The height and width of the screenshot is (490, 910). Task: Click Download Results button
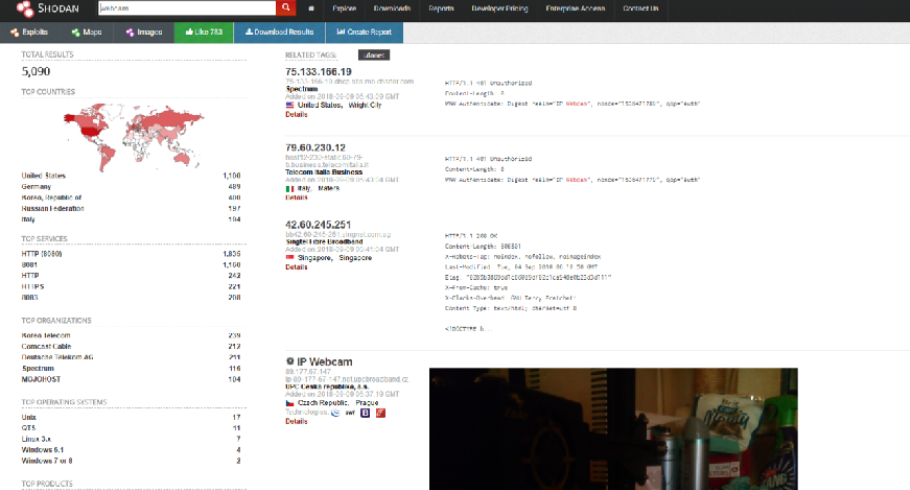pyautogui.click(x=280, y=33)
